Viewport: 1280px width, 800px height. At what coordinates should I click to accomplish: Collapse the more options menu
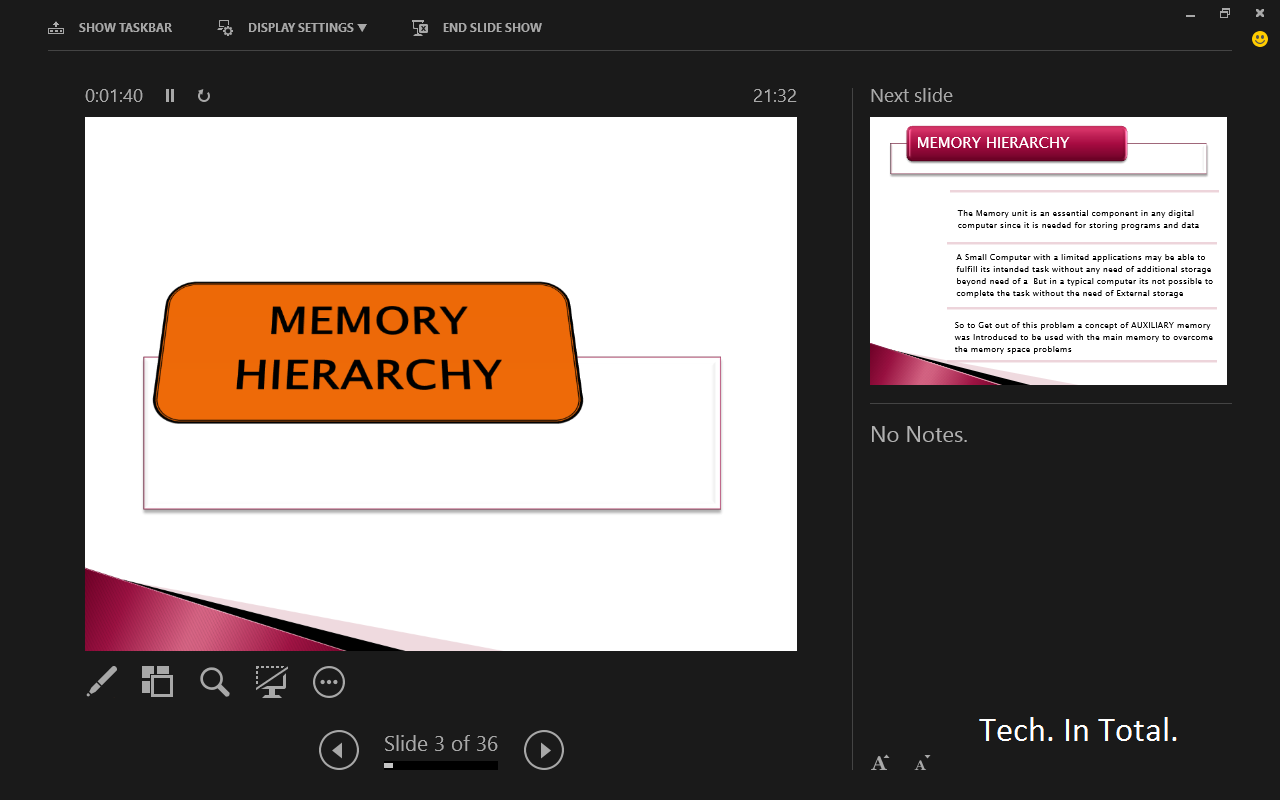328,682
